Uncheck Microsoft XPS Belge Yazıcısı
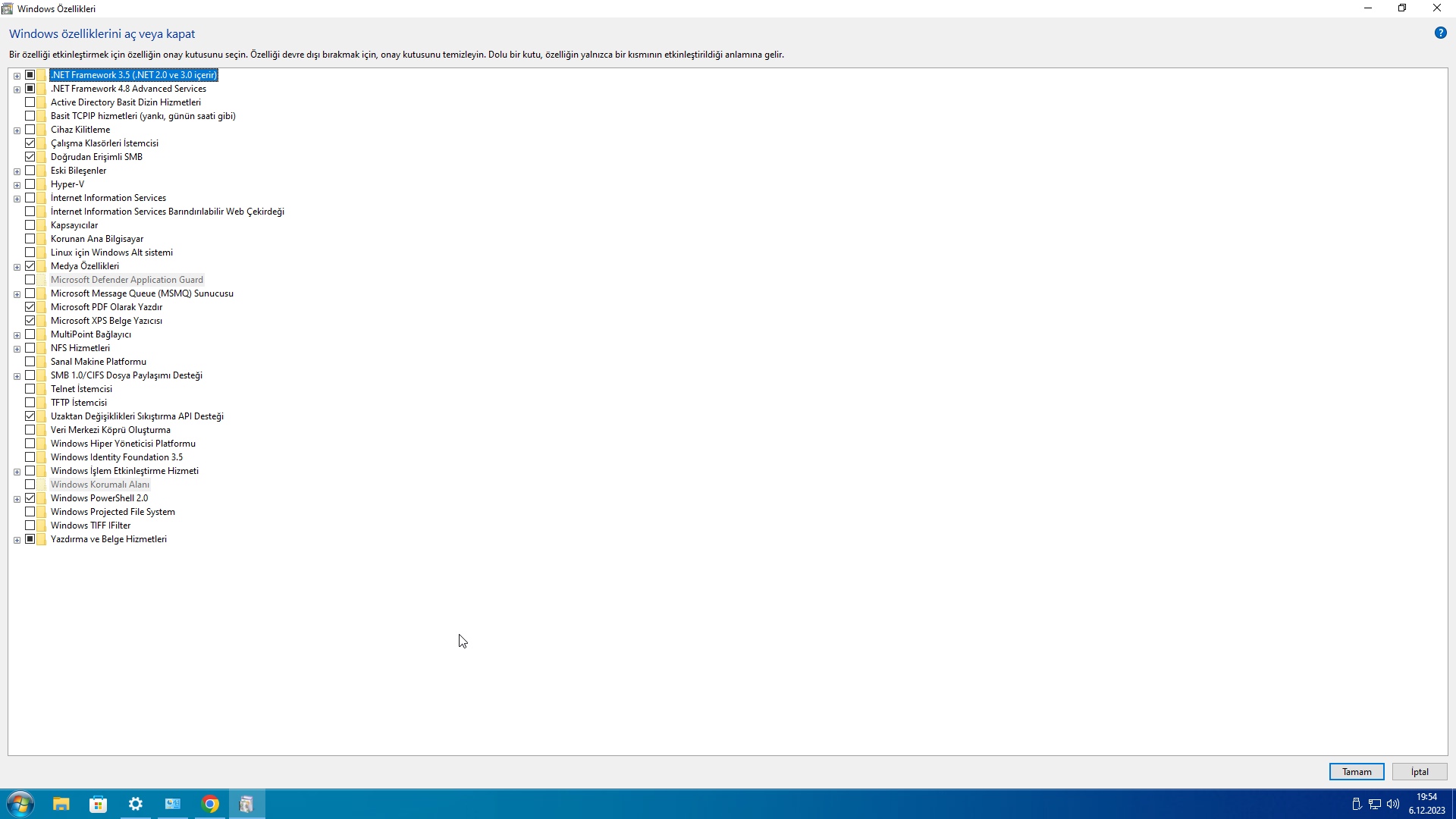1456x819 pixels. (x=30, y=321)
